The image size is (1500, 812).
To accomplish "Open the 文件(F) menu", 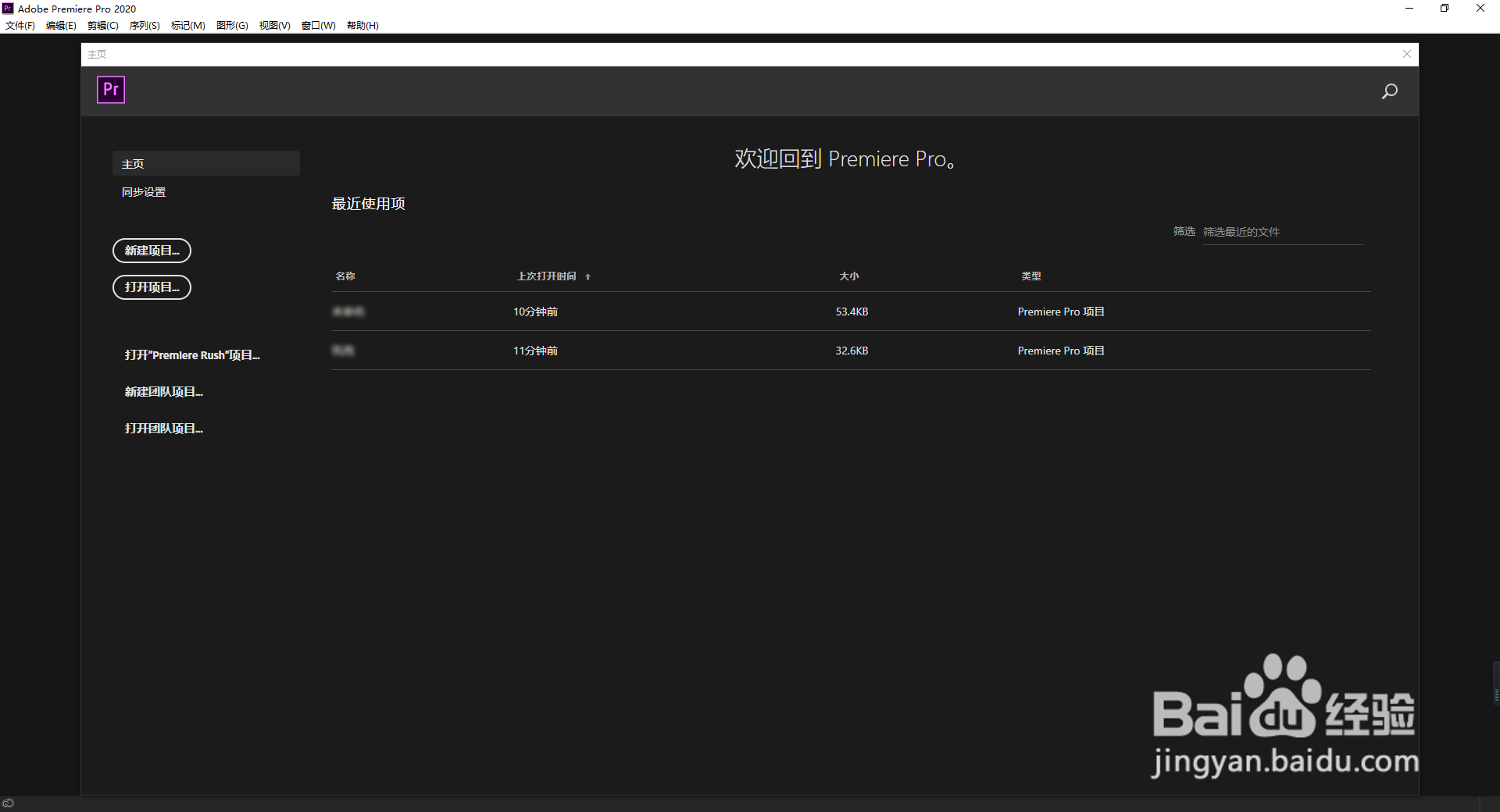I will (20, 26).
